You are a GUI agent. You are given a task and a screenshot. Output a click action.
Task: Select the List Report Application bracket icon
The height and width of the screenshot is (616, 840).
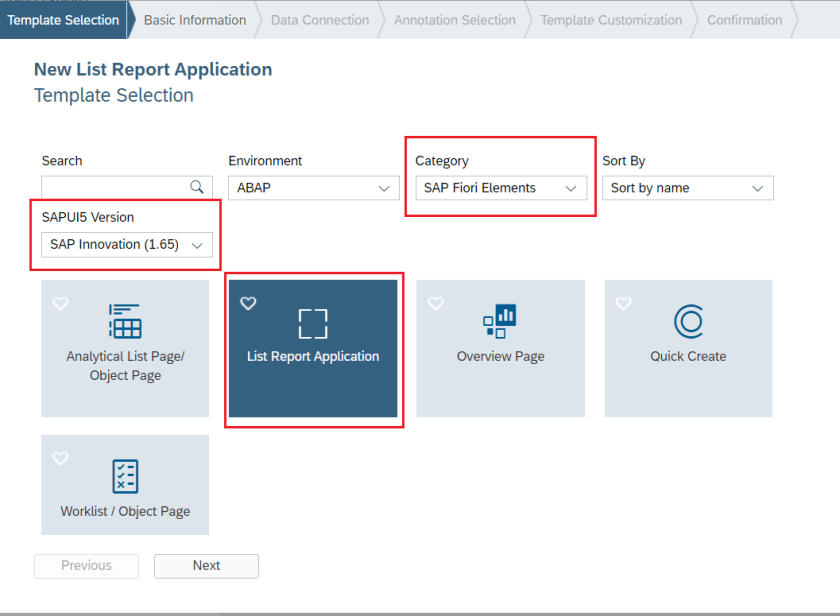(x=313, y=324)
